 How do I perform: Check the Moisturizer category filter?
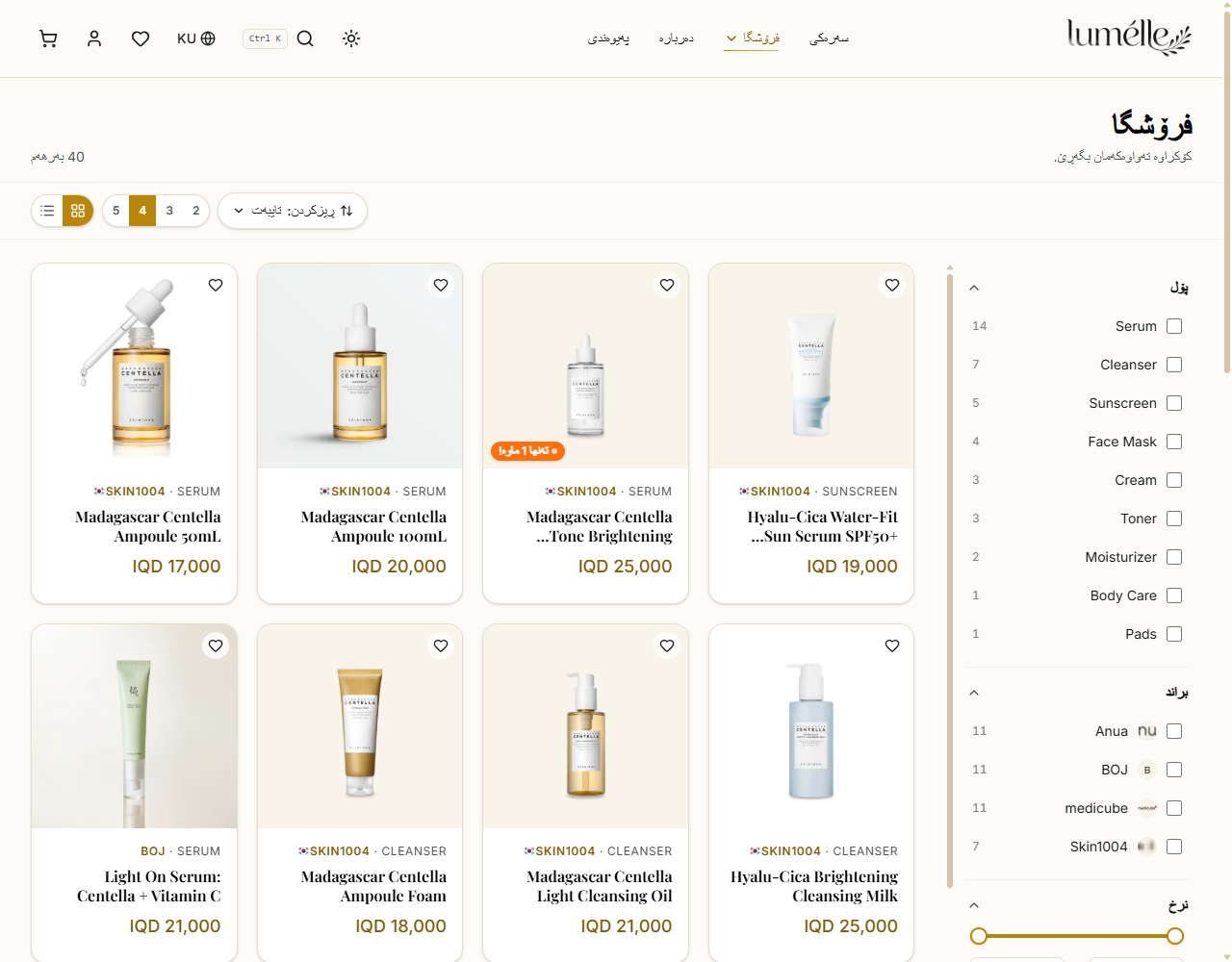(1174, 557)
